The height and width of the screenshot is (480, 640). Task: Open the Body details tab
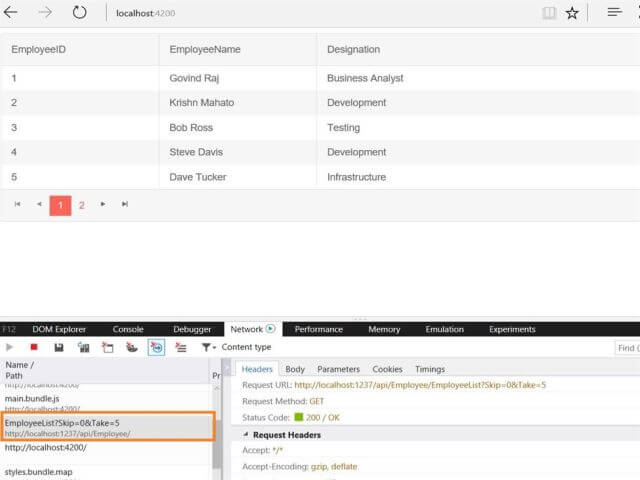tap(295, 369)
